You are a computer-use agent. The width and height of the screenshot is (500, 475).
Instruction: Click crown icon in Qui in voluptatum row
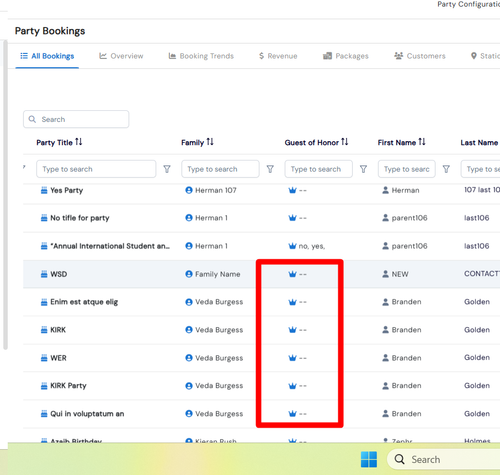coord(292,414)
